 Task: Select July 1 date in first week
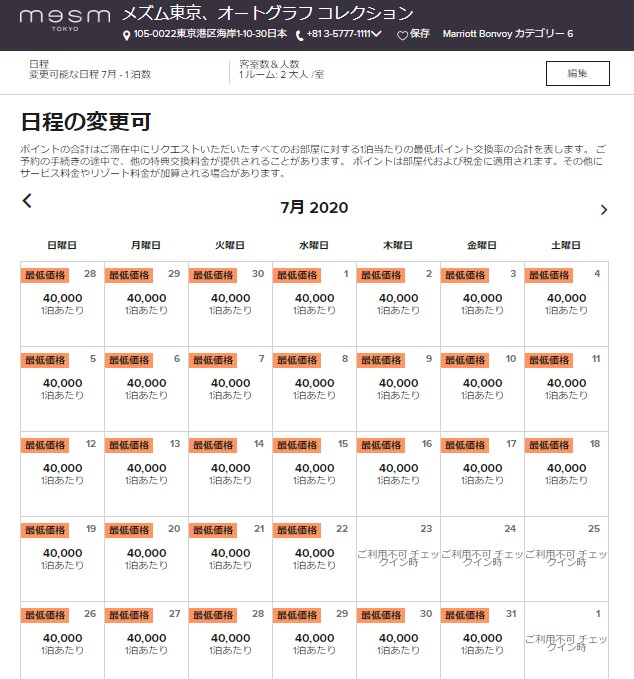314,304
